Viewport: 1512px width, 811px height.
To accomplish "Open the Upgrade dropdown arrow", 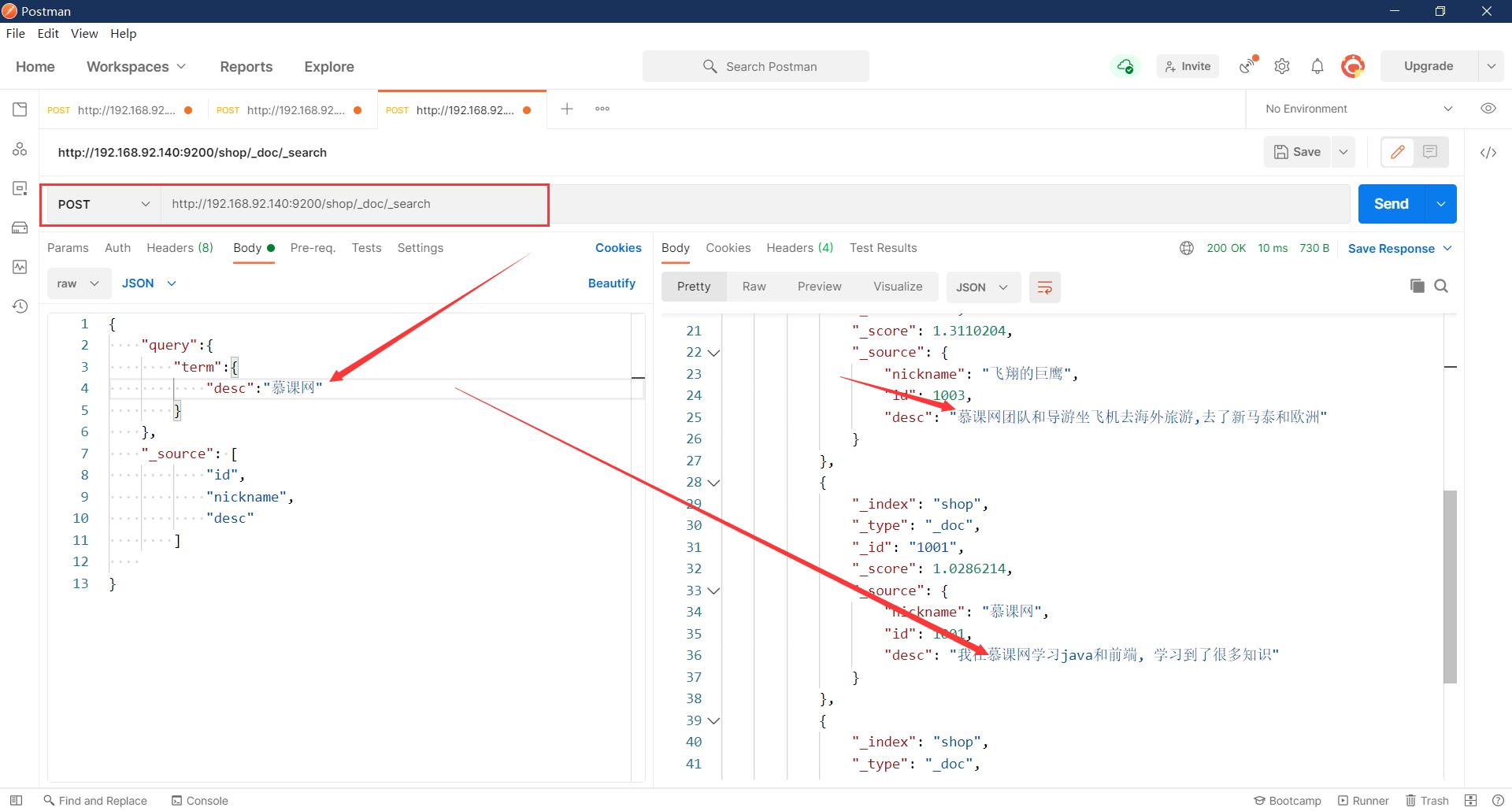I will (1491, 66).
